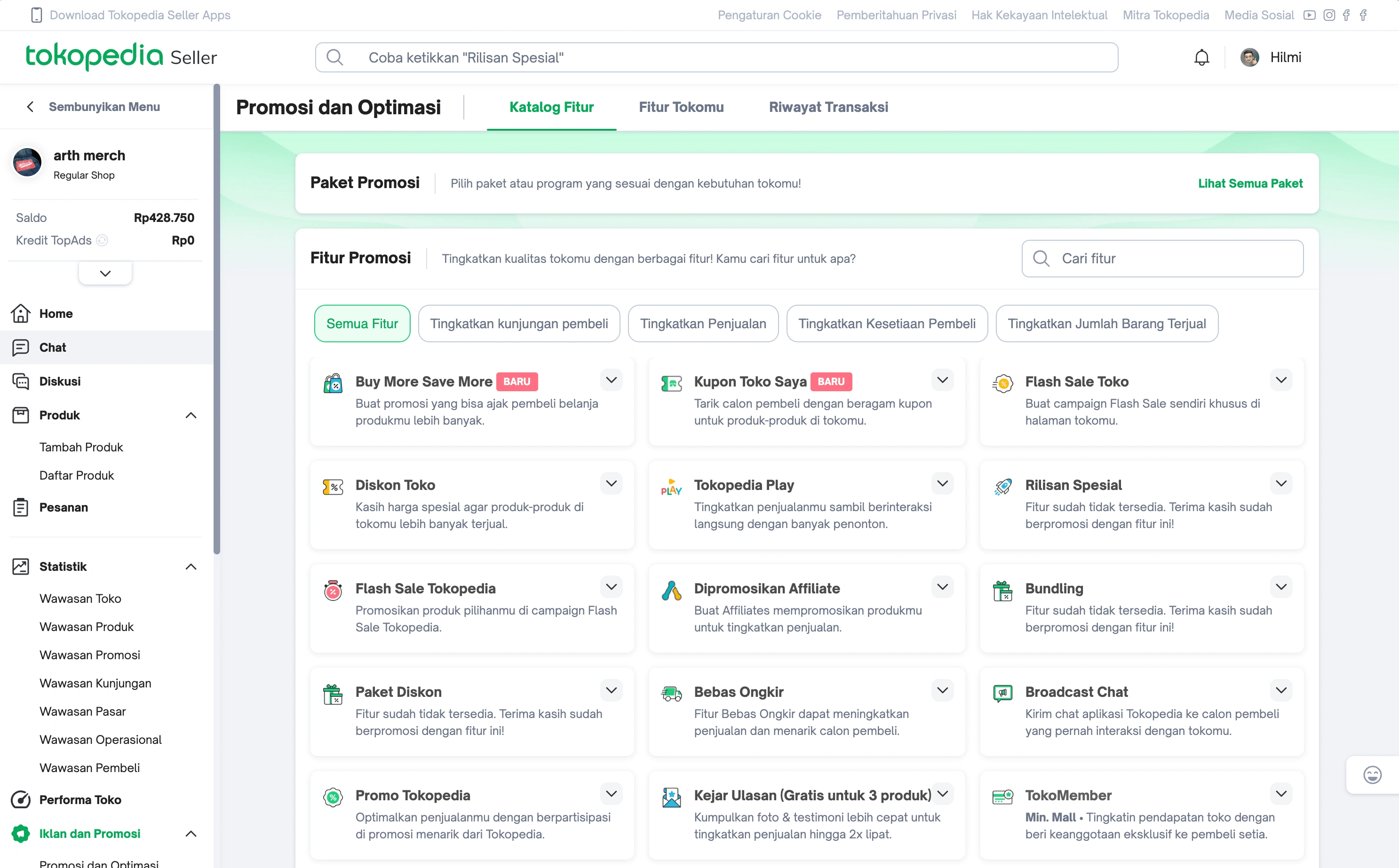Image resolution: width=1399 pixels, height=868 pixels.
Task: Switch to the Riwayat Transaksi tab
Action: pyautogui.click(x=828, y=107)
